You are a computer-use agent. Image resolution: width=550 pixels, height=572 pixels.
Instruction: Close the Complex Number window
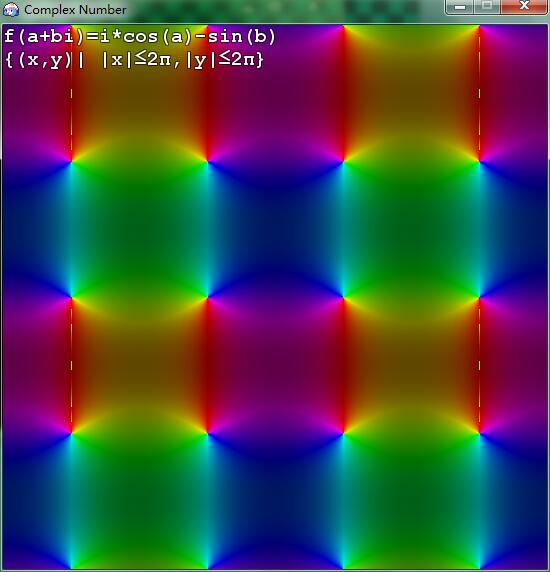[x=524, y=6]
